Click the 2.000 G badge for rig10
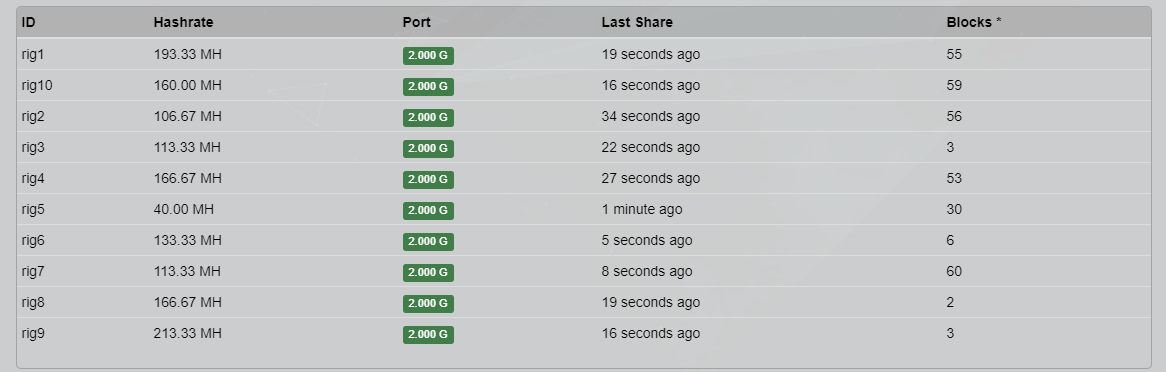Screen dimensions: 1166x372 click(428, 87)
